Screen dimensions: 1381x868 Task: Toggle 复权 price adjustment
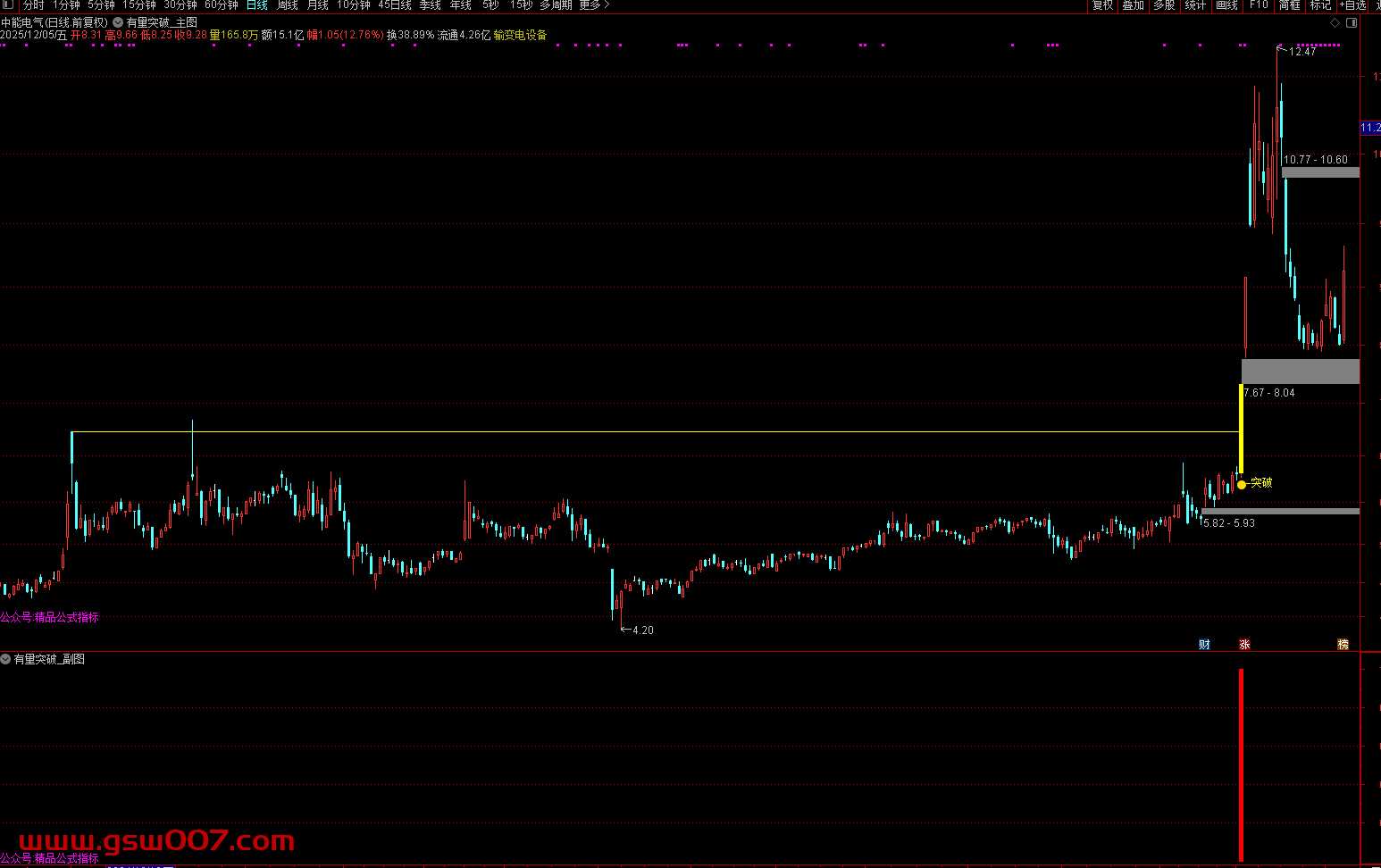coord(1103,5)
